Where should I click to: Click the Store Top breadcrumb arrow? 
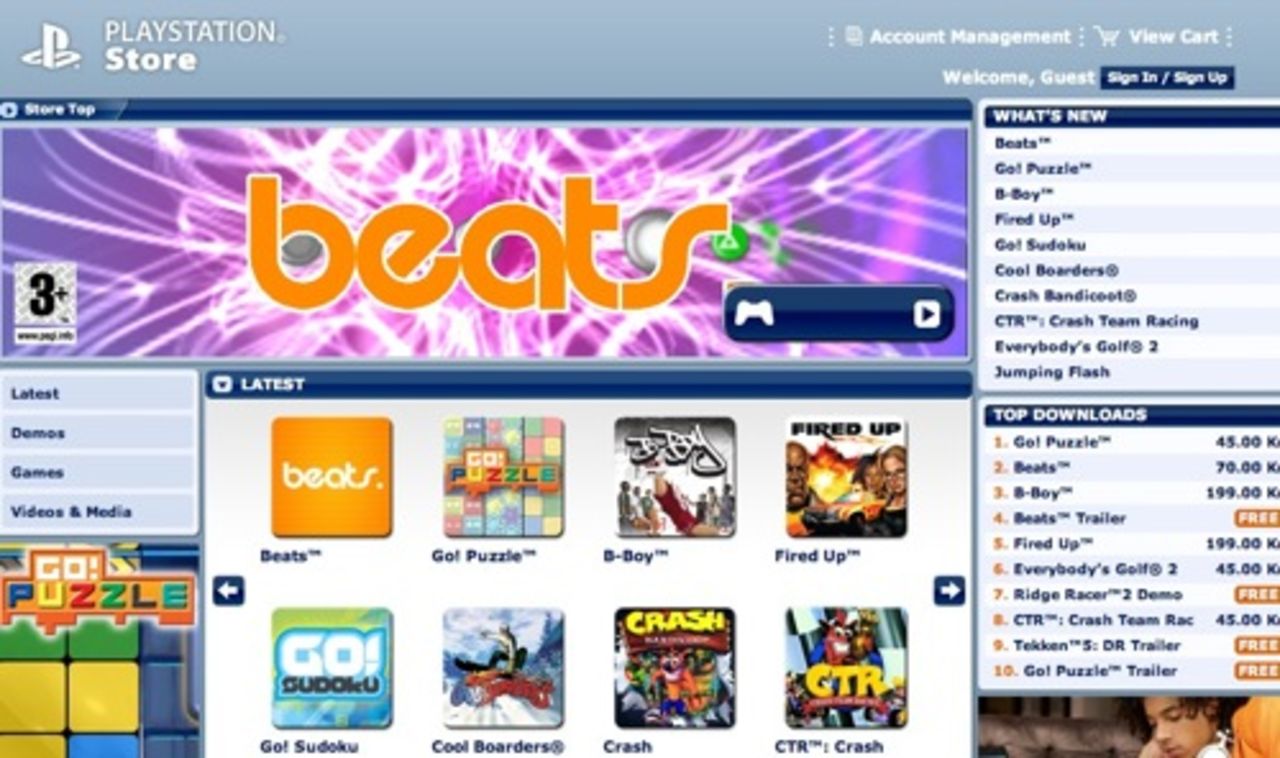[9, 110]
